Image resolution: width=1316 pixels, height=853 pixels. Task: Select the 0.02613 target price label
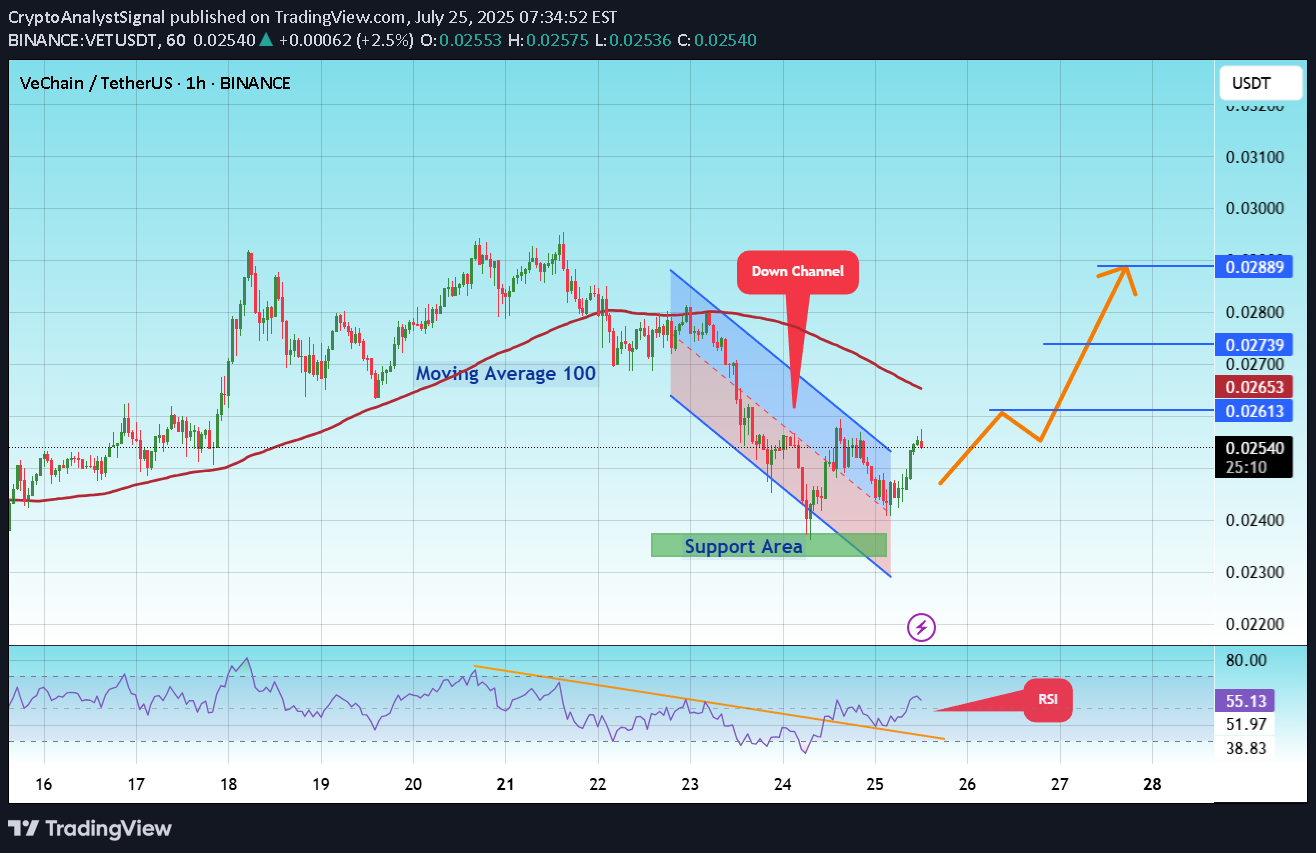pyautogui.click(x=1255, y=411)
